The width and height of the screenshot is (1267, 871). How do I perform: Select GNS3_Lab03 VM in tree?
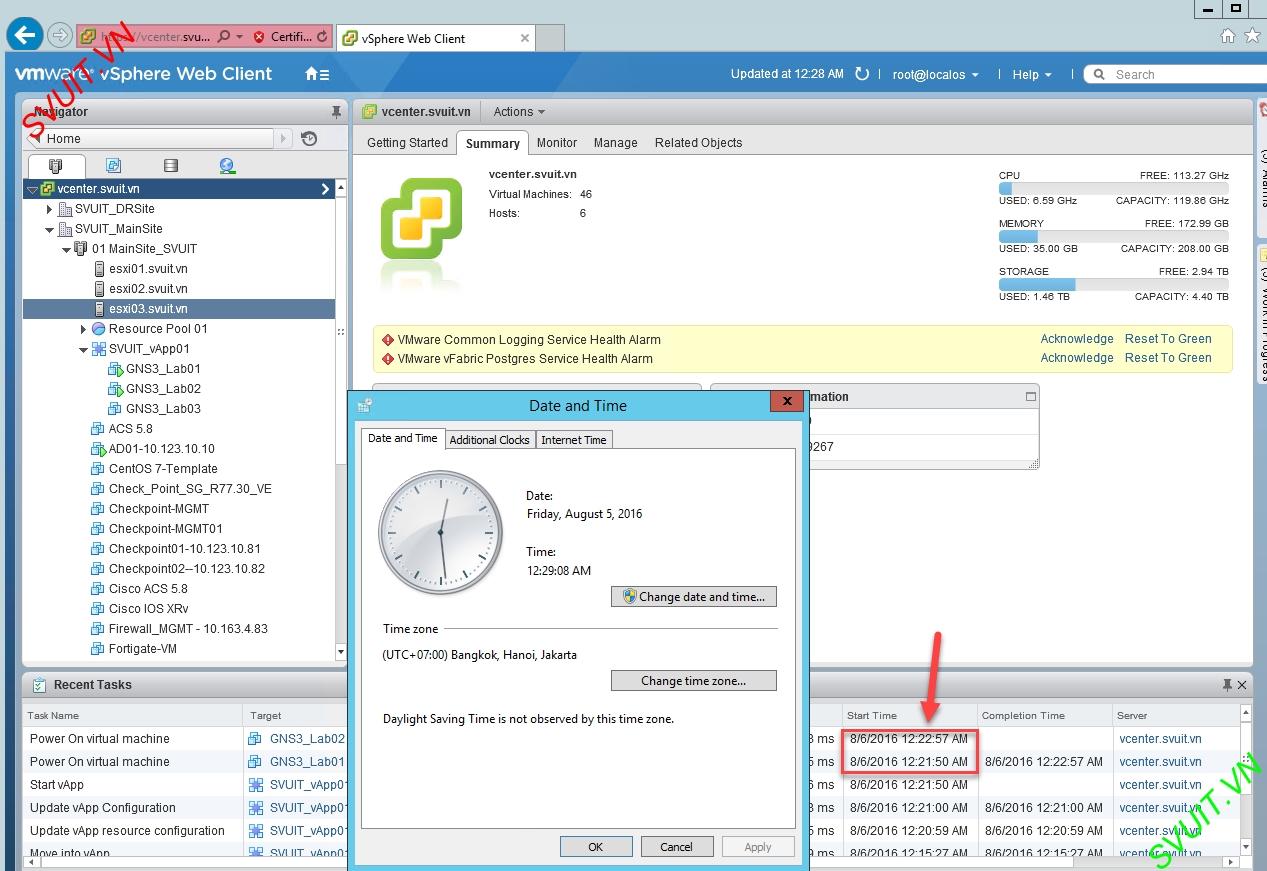[163, 409]
